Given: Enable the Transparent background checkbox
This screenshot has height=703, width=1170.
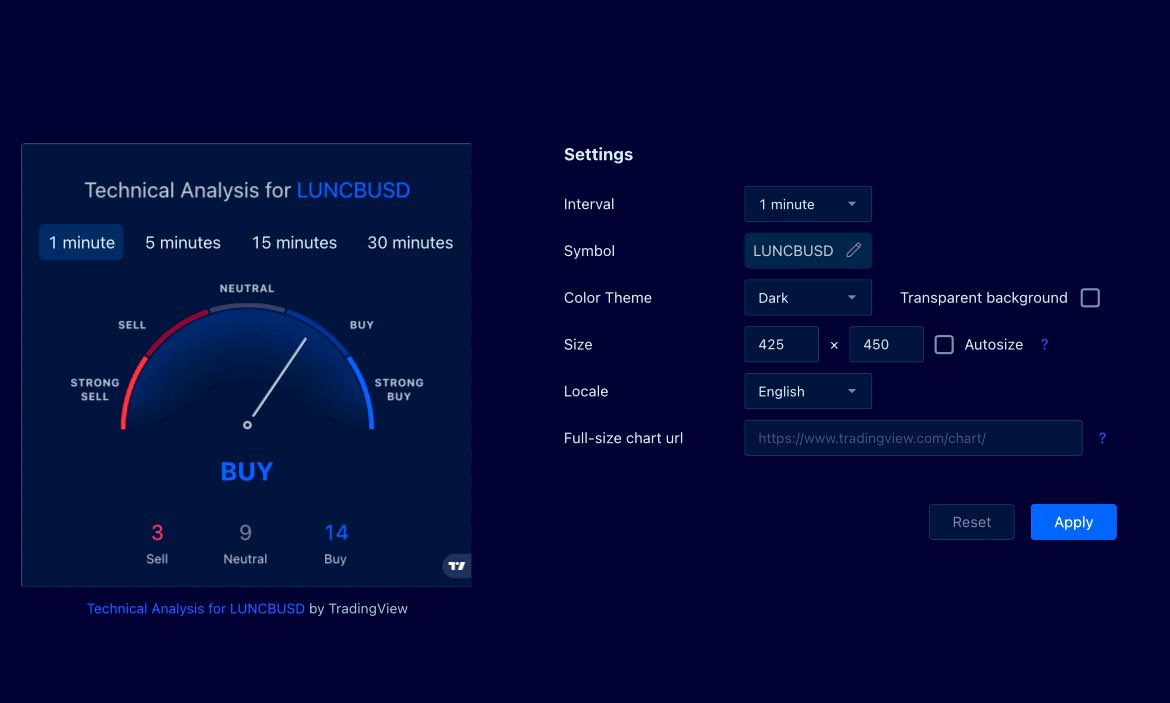Looking at the screenshot, I should (x=1090, y=298).
